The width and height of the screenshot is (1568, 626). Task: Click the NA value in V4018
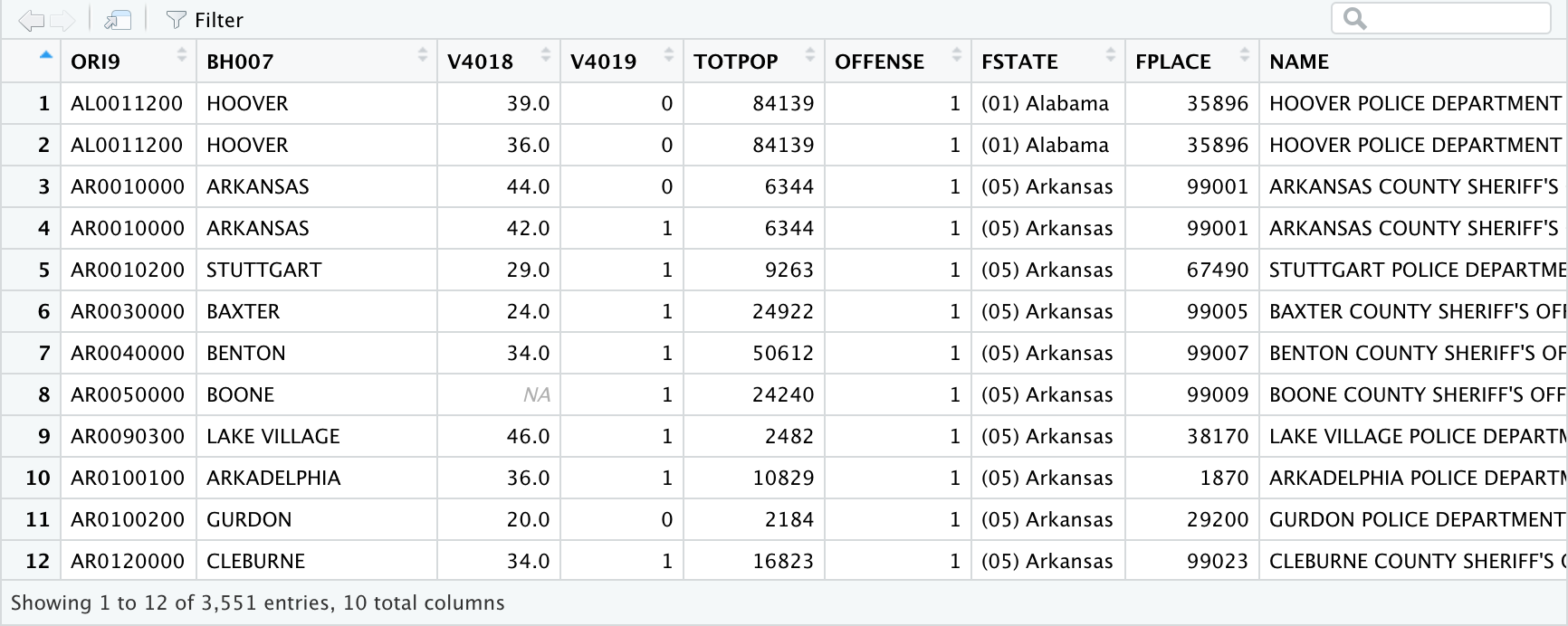point(536,394)
